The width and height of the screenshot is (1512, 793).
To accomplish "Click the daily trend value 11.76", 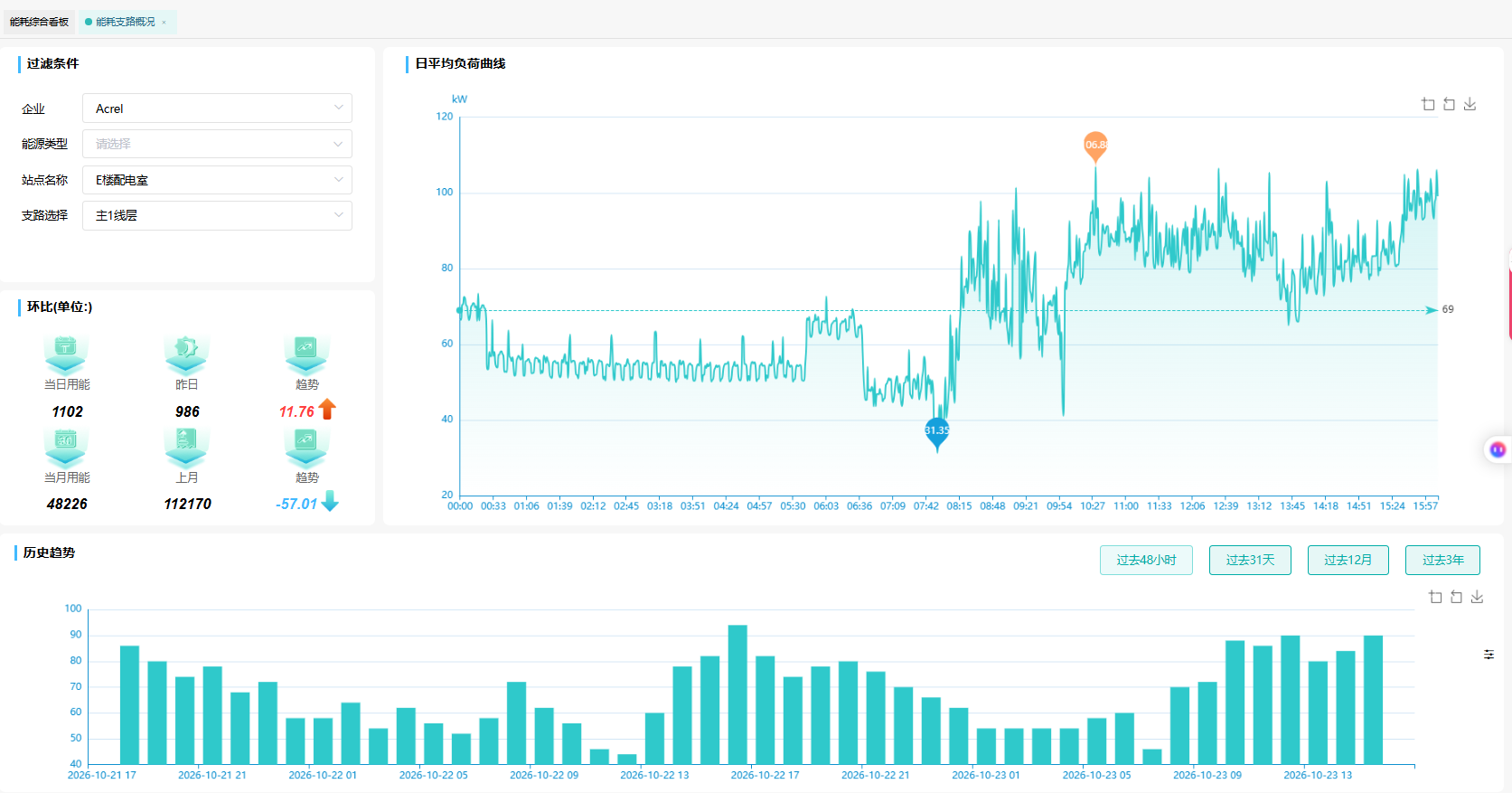I will [296, 411].
